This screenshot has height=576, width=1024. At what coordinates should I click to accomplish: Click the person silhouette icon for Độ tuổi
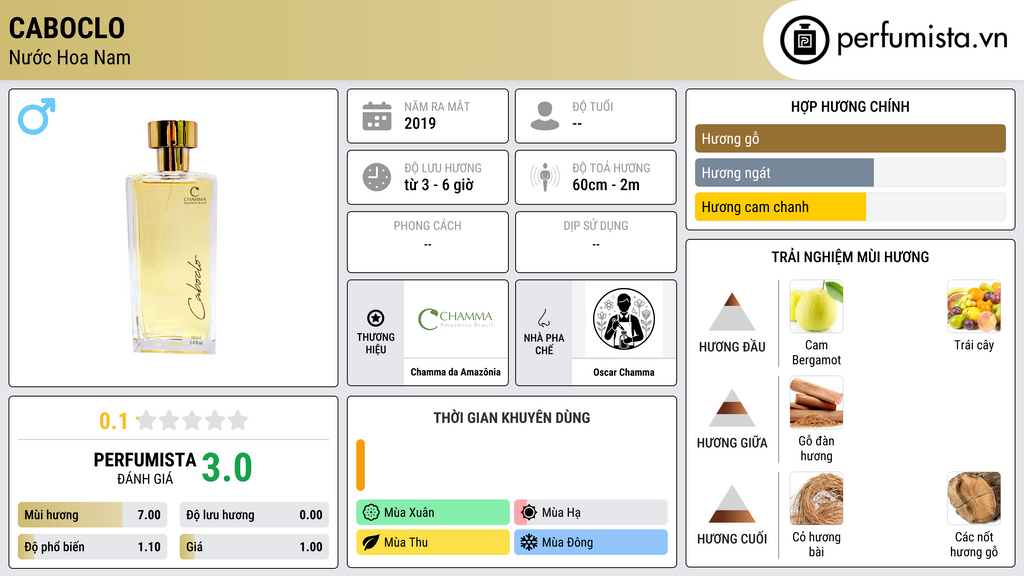click(545, 116)
